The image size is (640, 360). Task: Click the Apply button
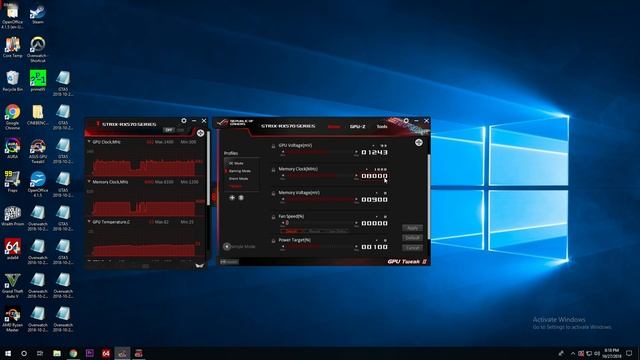pos(412,228)
